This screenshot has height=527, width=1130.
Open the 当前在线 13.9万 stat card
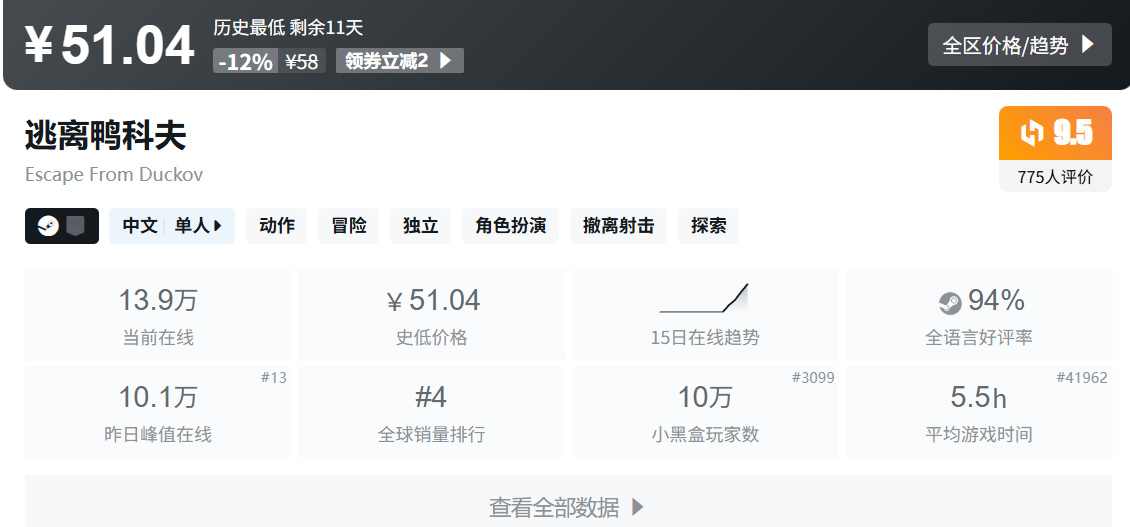158,315
